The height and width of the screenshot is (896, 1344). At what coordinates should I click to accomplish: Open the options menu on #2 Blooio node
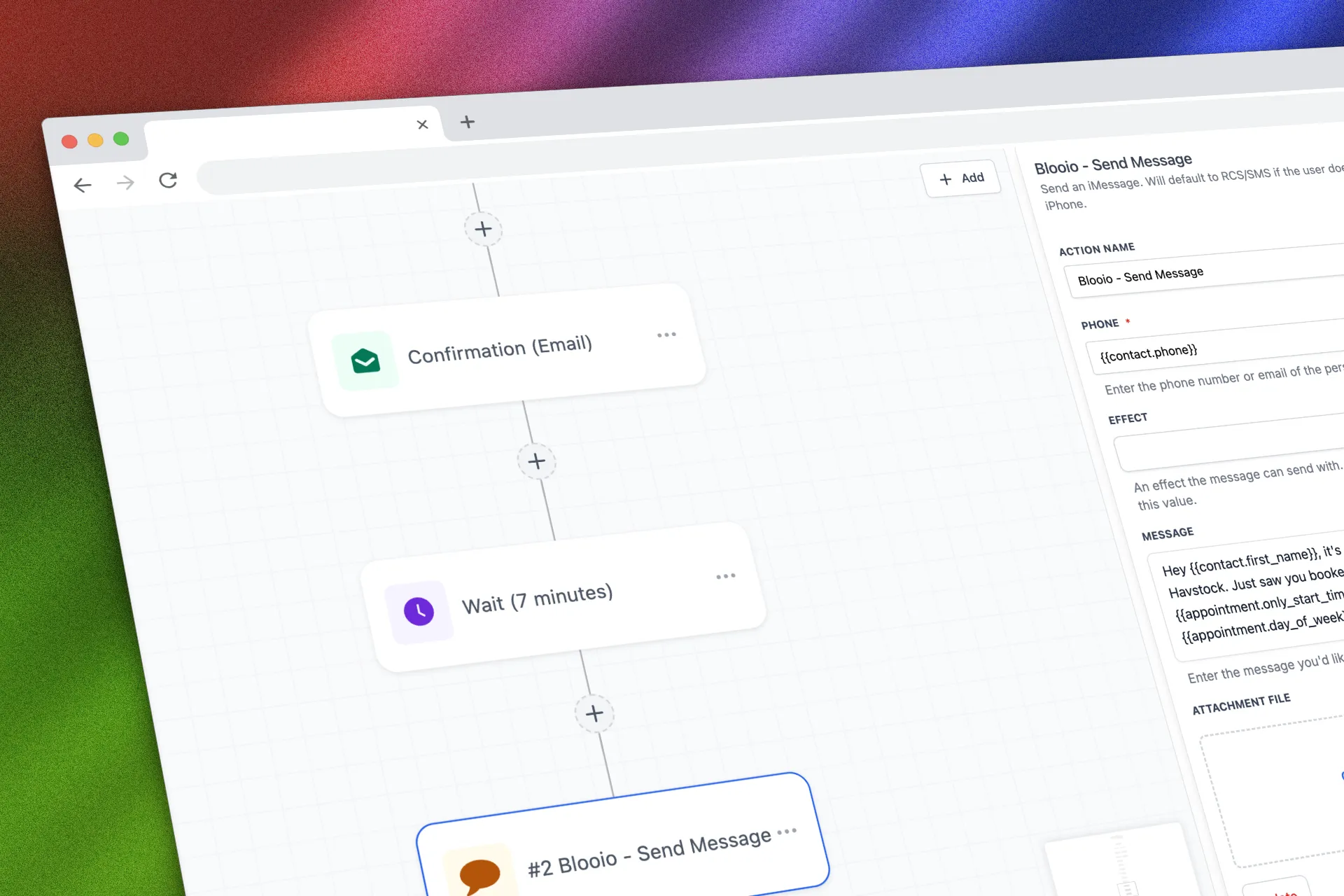787,832
